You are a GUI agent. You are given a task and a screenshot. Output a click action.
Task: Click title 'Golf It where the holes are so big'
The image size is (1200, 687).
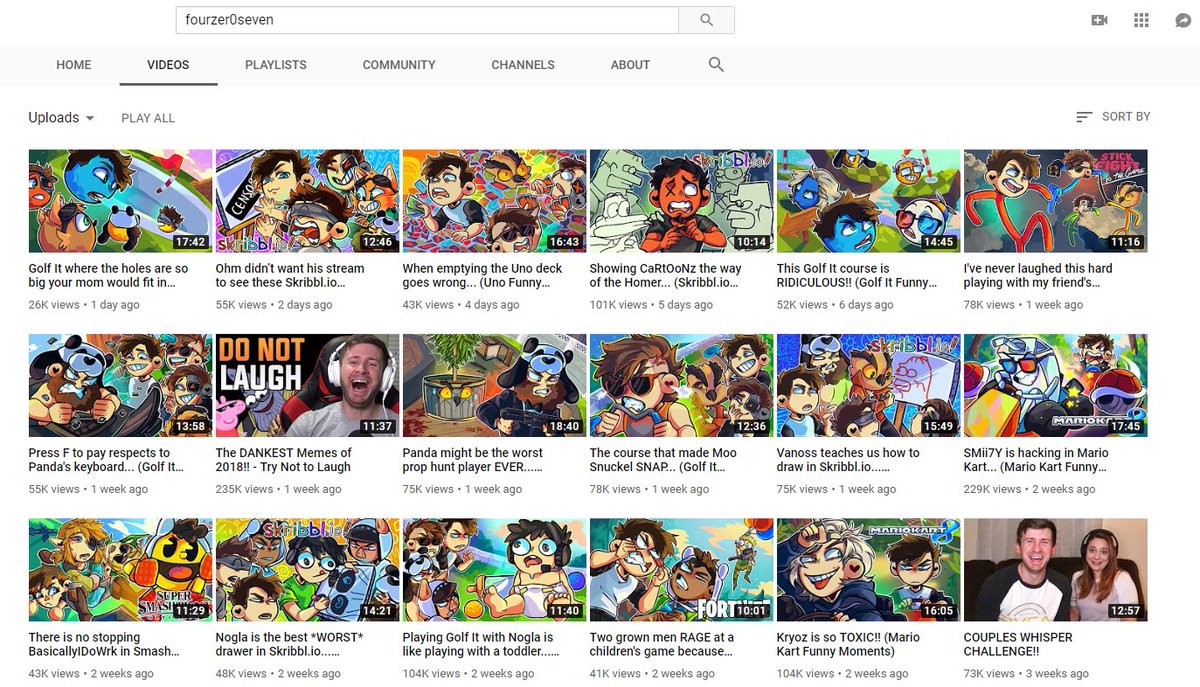108,276
